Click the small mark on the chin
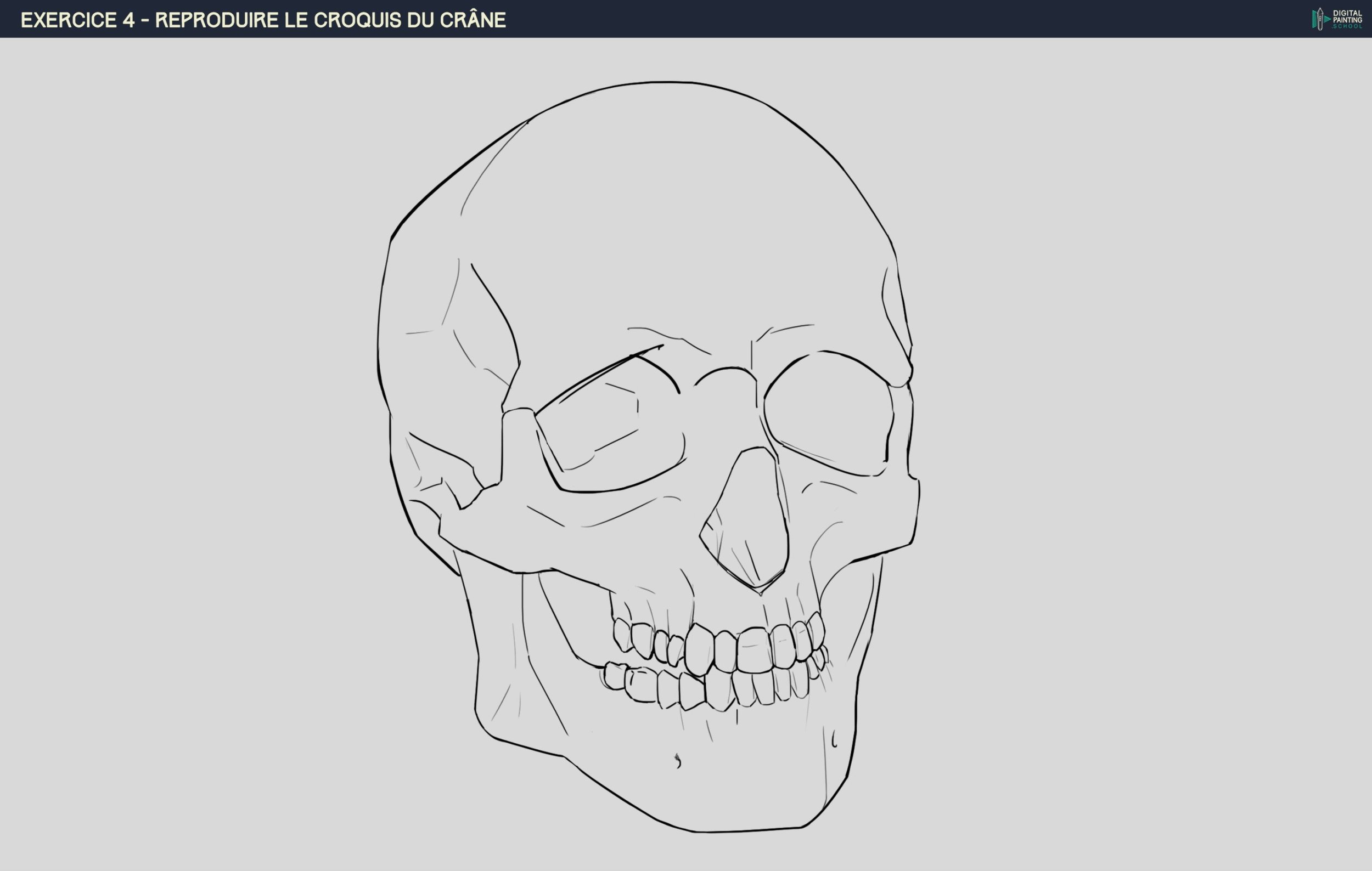Image resolution: width=1372 pixels, height=871 pixels. click(x=677, y=761)
